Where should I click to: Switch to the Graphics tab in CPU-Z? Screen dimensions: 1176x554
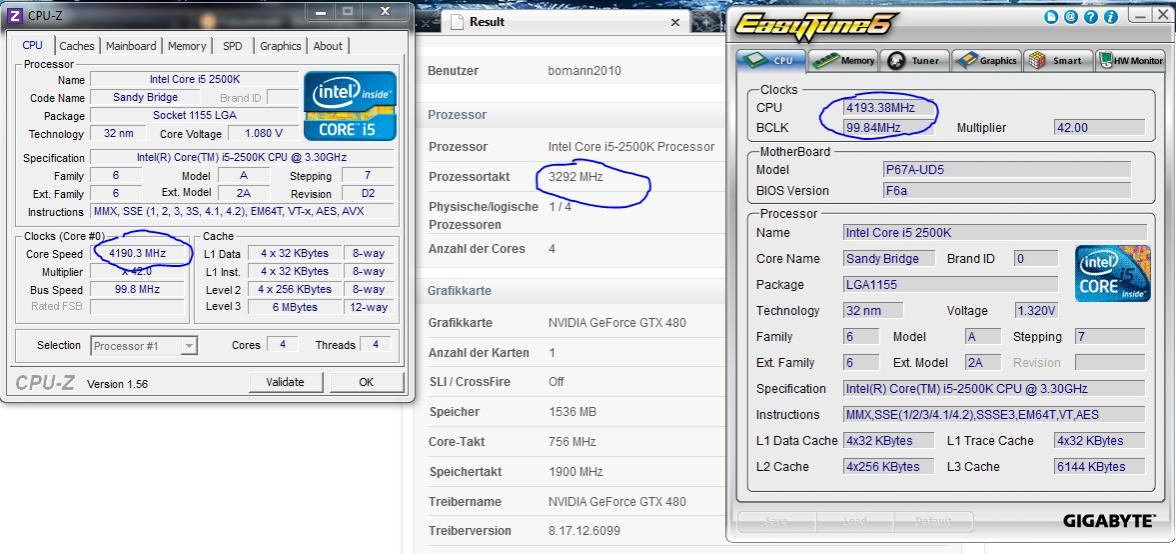tap(280, 46)
